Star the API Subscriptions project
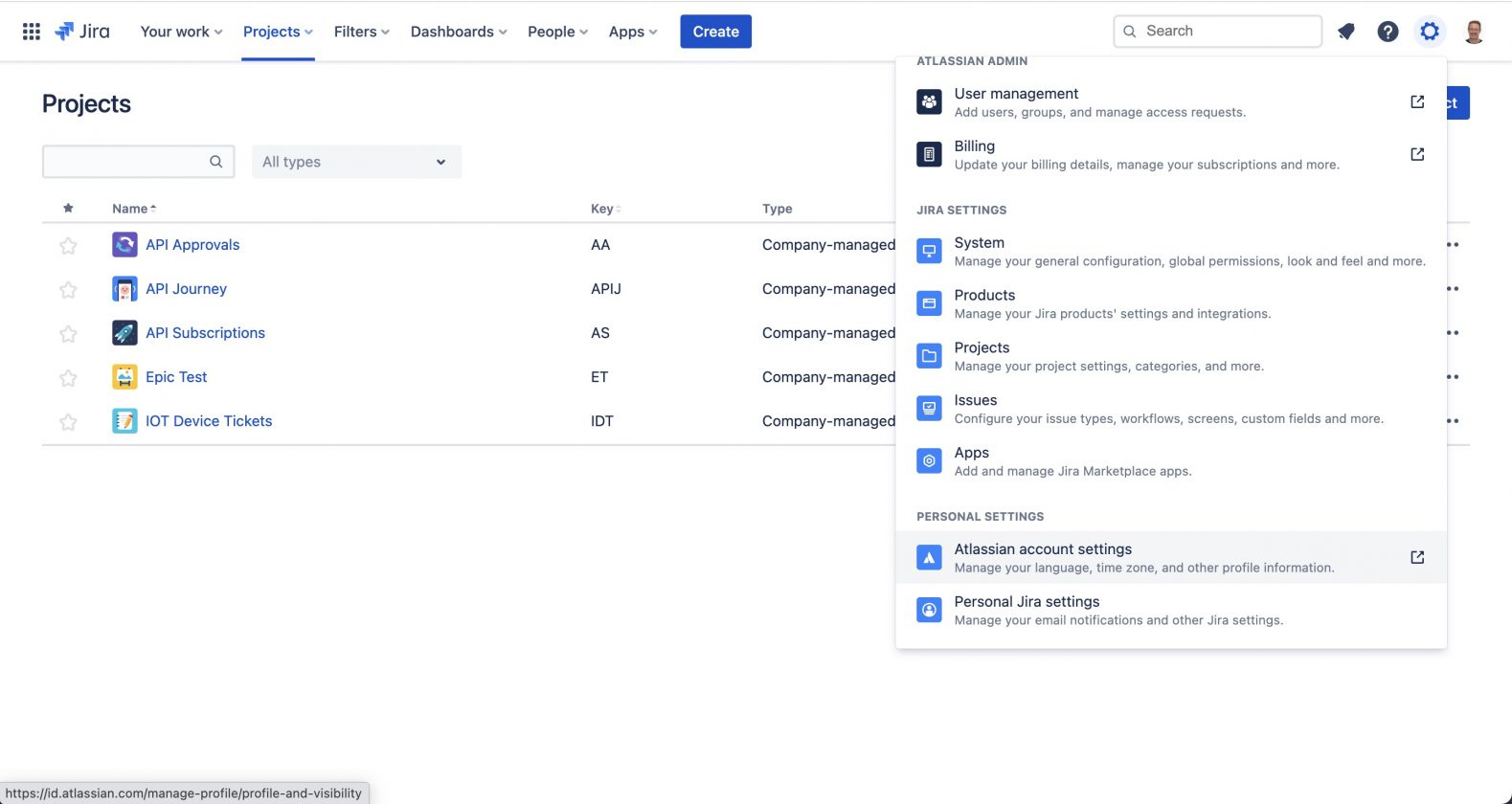This screenshot has width=1512, height=804. (68, 334)
